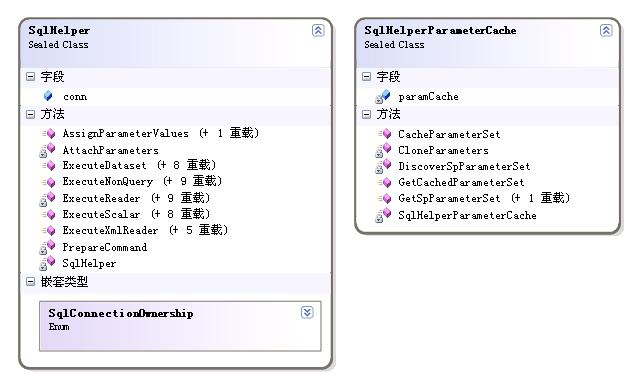Expand the SqlConnectionOwnership enum chevron
The image size is (639, 382).
tap(307, 313)
